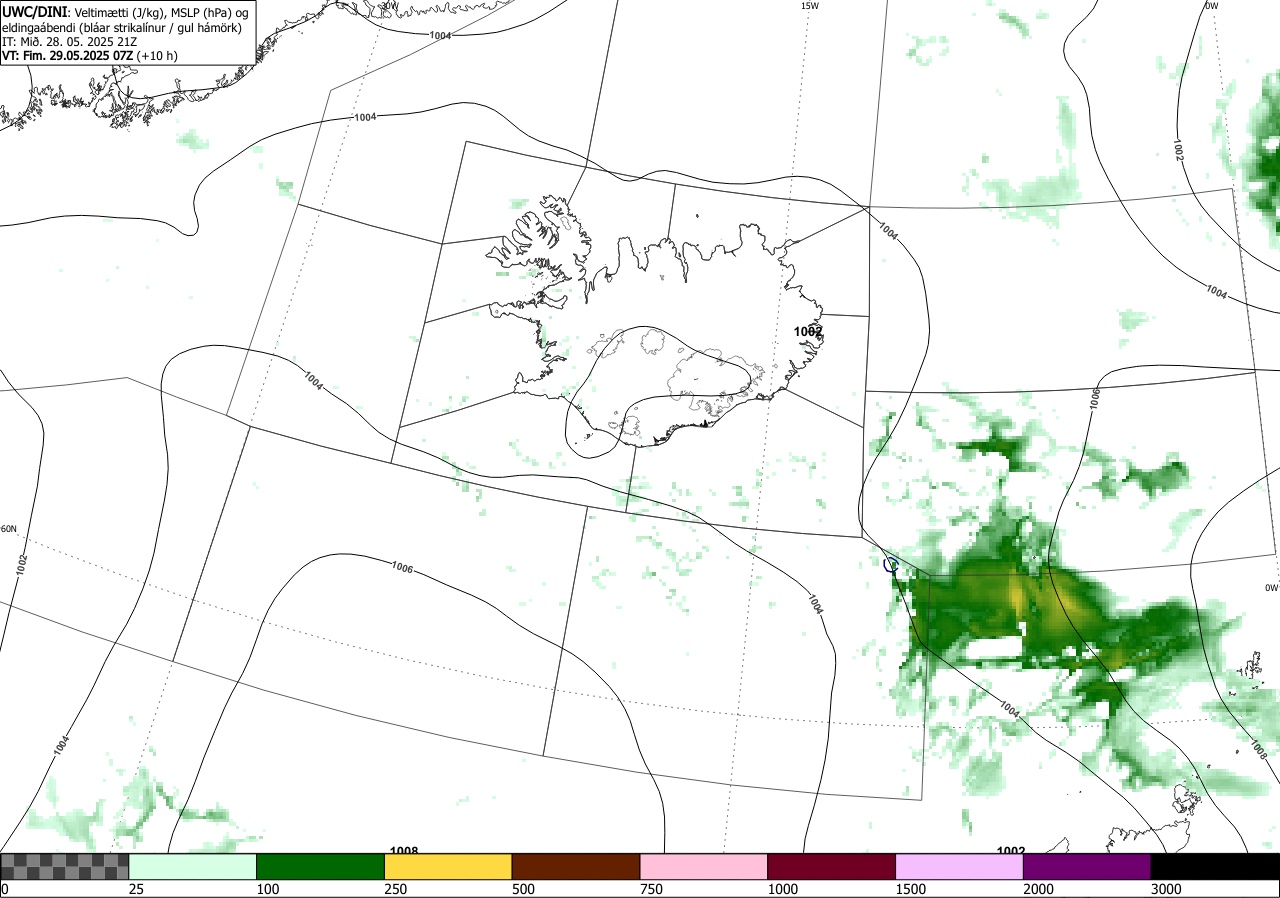Viewport: 1280px width, 898px height.
Task: Click the '2000' legend scale value
Action: tap(1039, 889)
